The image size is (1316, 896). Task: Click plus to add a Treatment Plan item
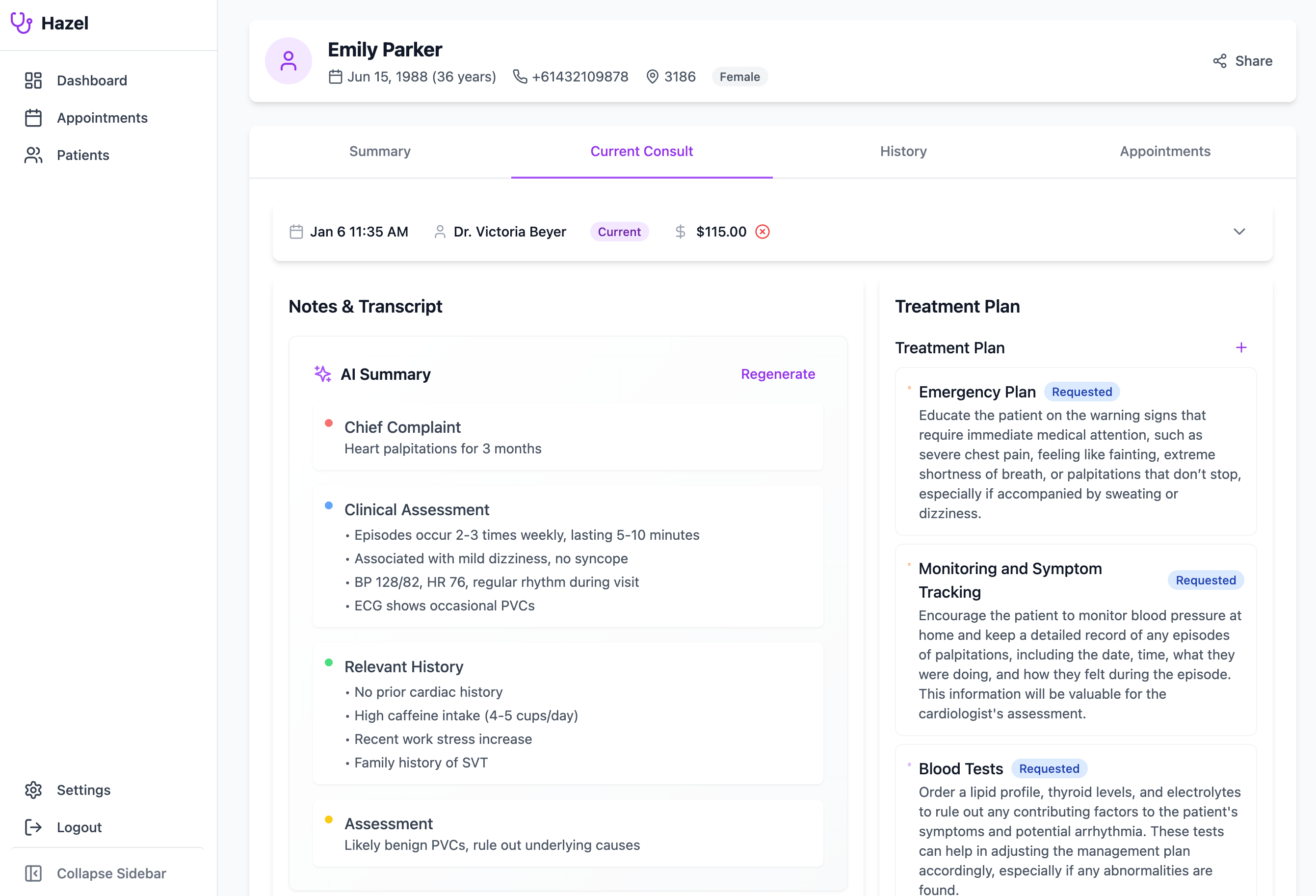tap(1241, 347)
